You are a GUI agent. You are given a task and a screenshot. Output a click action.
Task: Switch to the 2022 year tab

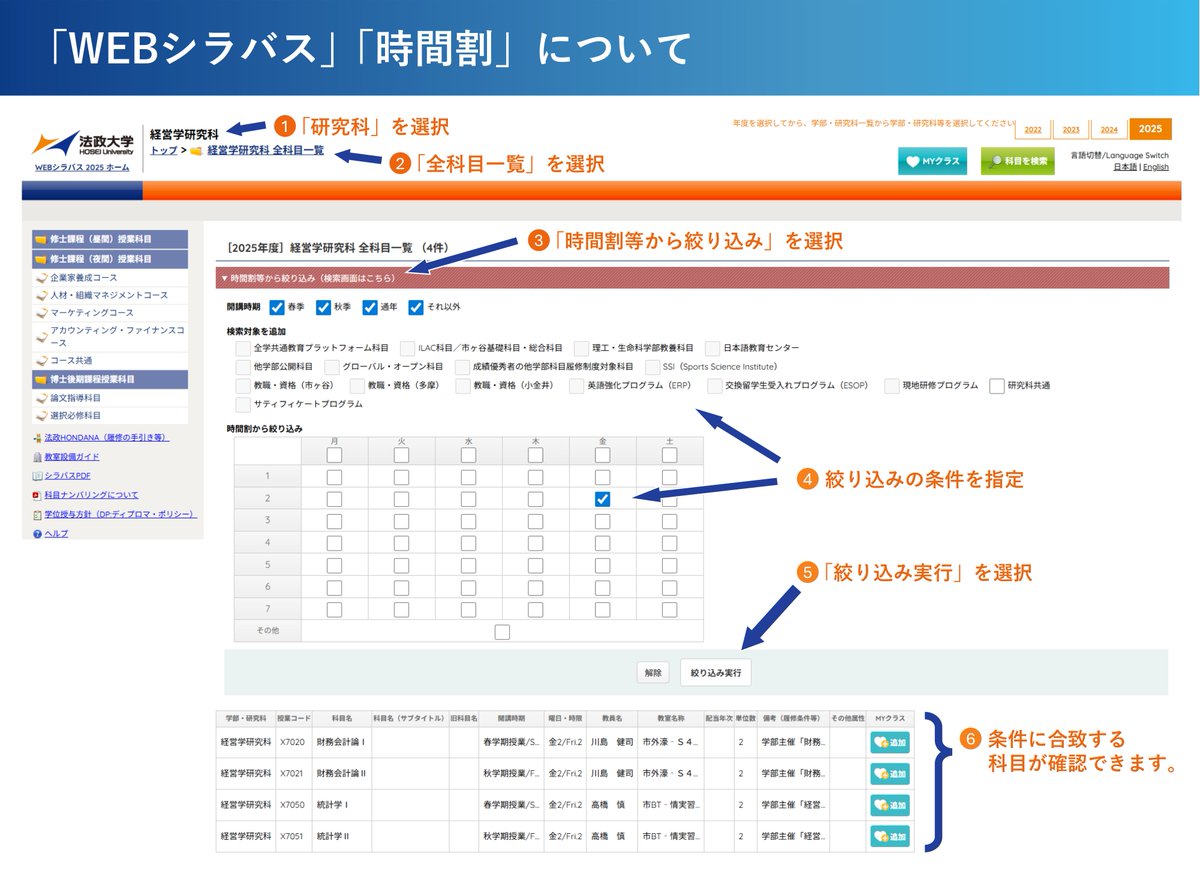(x=1031, y=129)
